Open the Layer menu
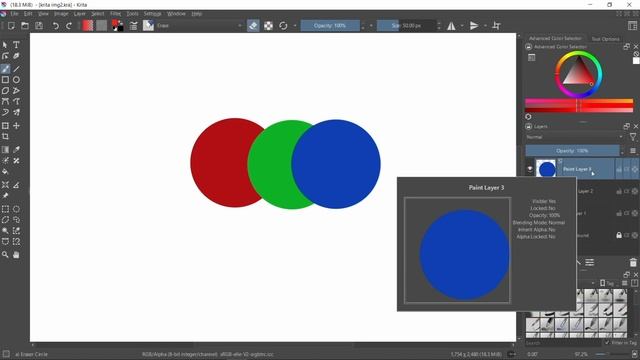 point(80,13)
